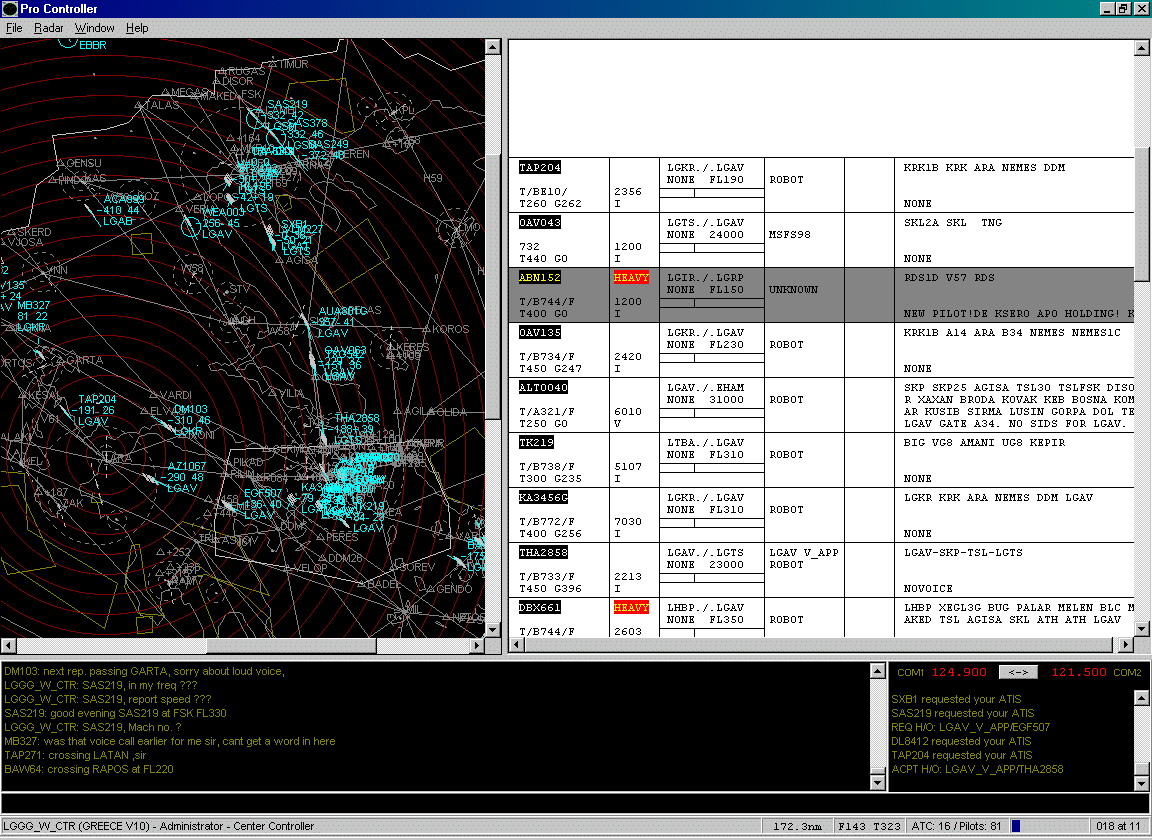Click the Pro Controller title bar icon
The image size is (1152, 840).
[10, 9]
